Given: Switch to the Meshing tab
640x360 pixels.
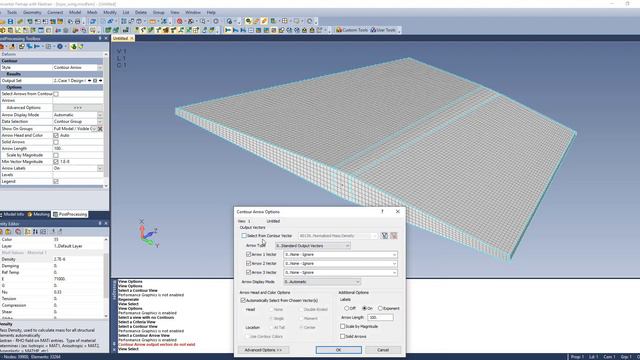Looking at the screenshot, I should coord(39,214).
